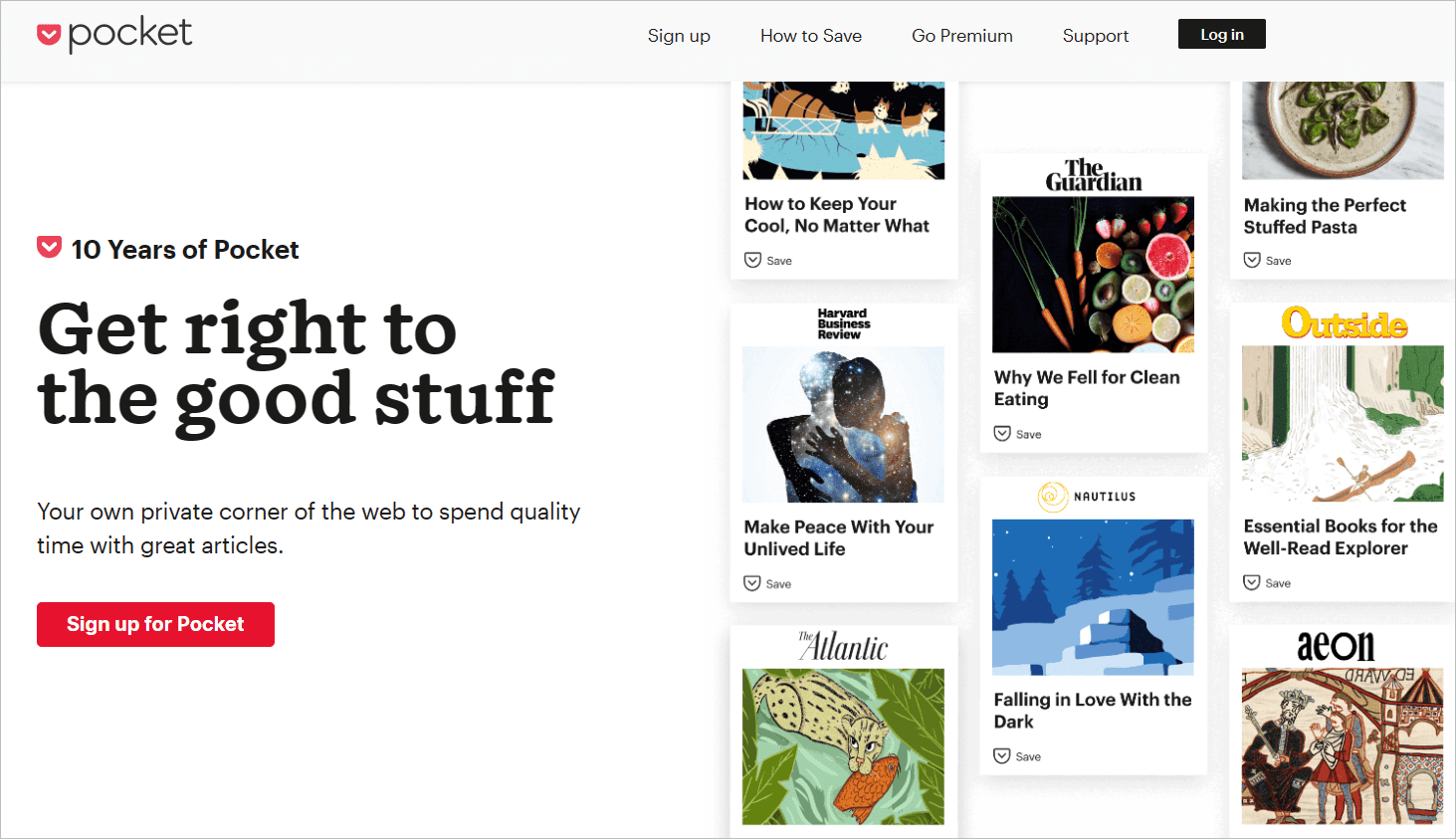Click The Atlantic logo on the card
Image resolution: width=1456 pixels, height=839 pixels.
[x=843, y=647]
